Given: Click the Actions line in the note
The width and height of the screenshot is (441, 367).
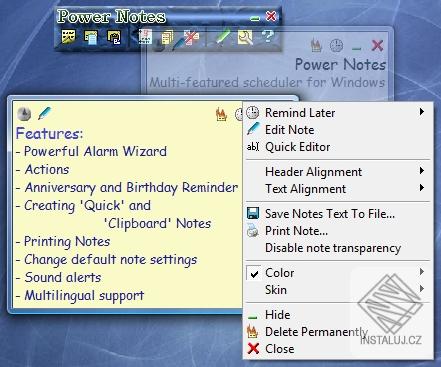Looking at the screenshot, I should (43, 170).
